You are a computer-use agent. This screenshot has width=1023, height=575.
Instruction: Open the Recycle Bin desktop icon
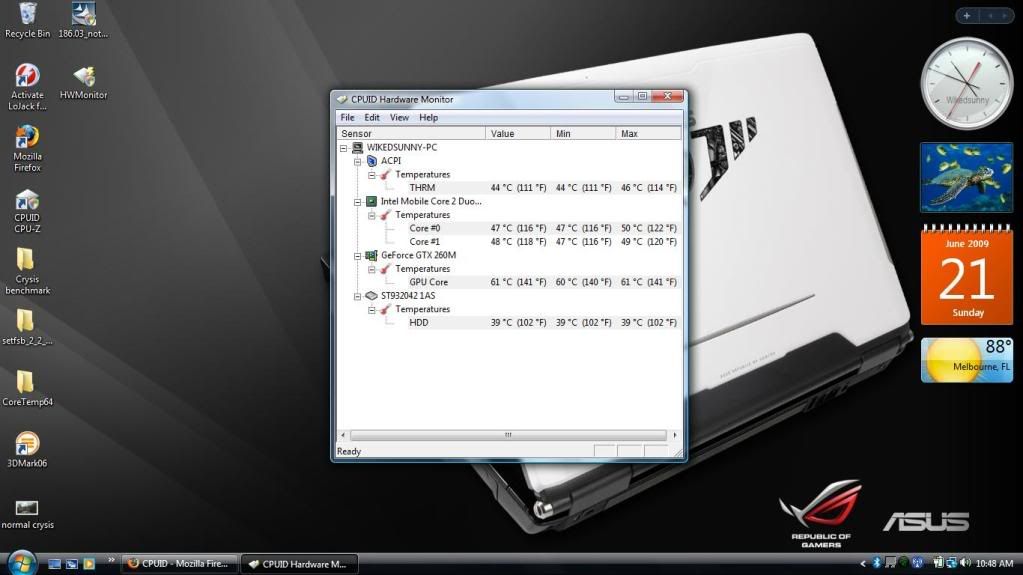coord(27,20)
